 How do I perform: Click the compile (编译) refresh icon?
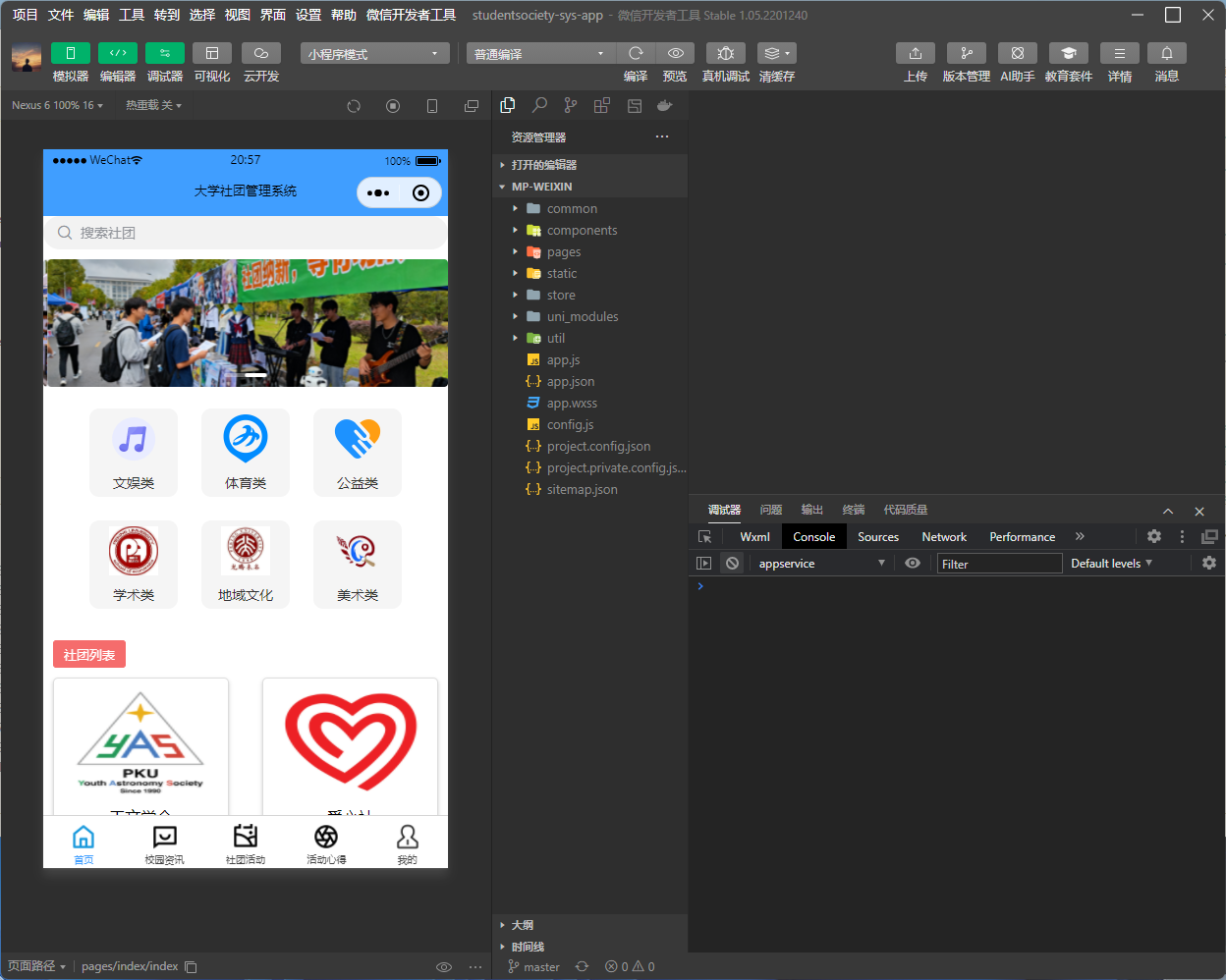tap(636, 53)
